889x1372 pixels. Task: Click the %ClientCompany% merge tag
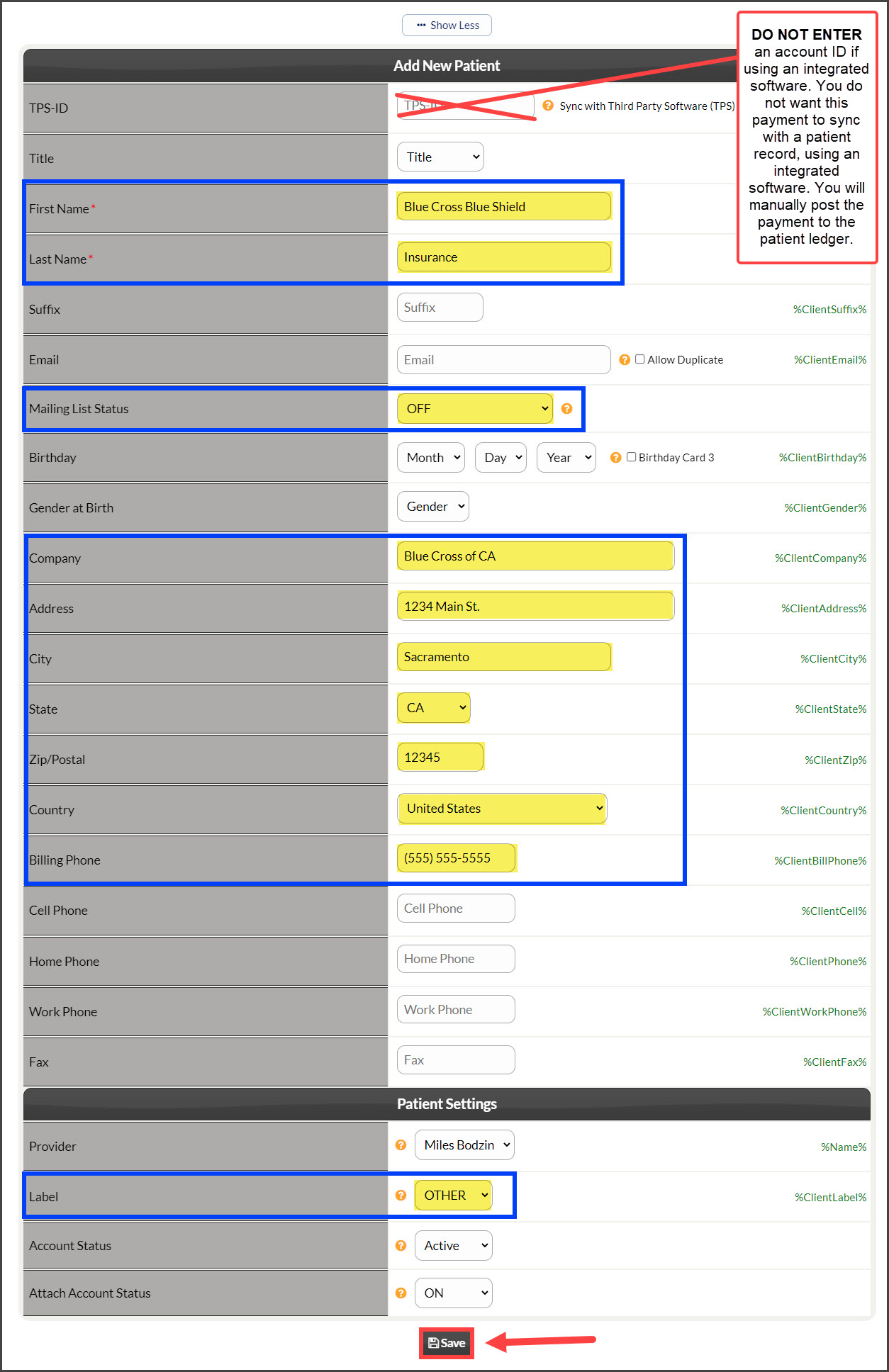click(x=820, y=558)
